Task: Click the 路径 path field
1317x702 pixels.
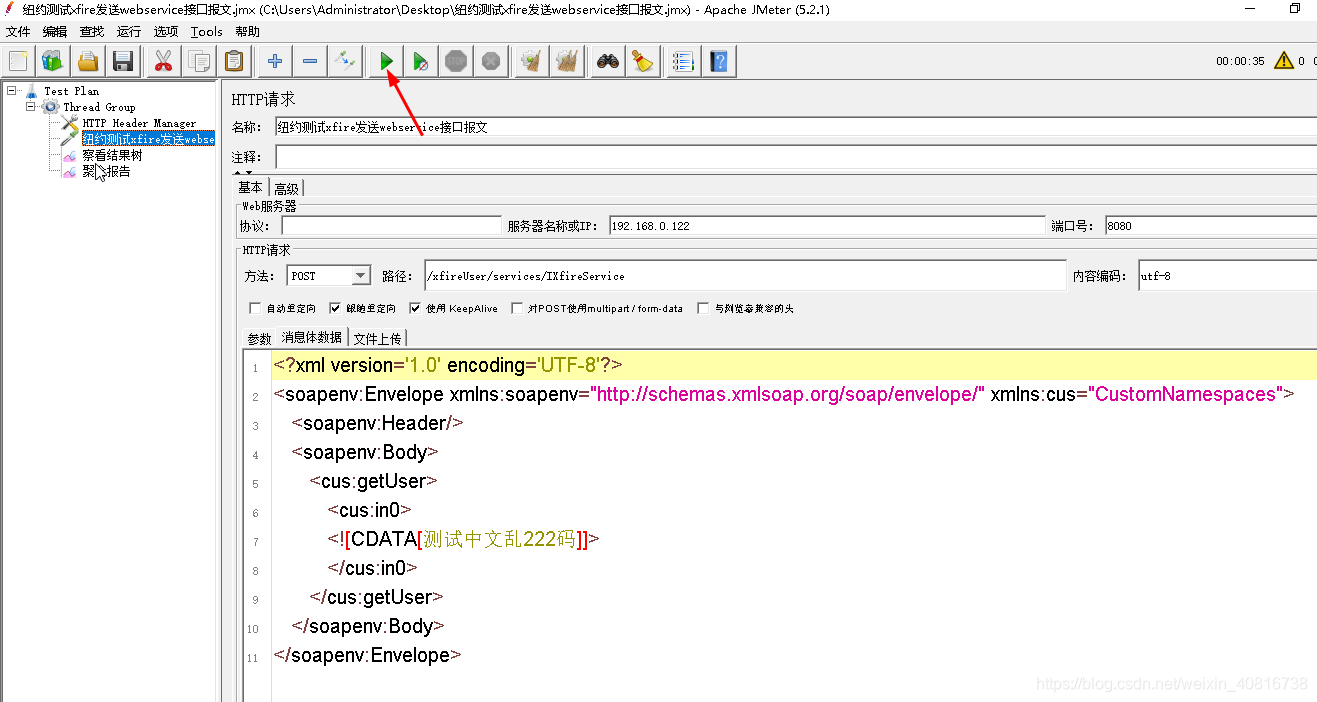Action: click(x=745, y=276)
